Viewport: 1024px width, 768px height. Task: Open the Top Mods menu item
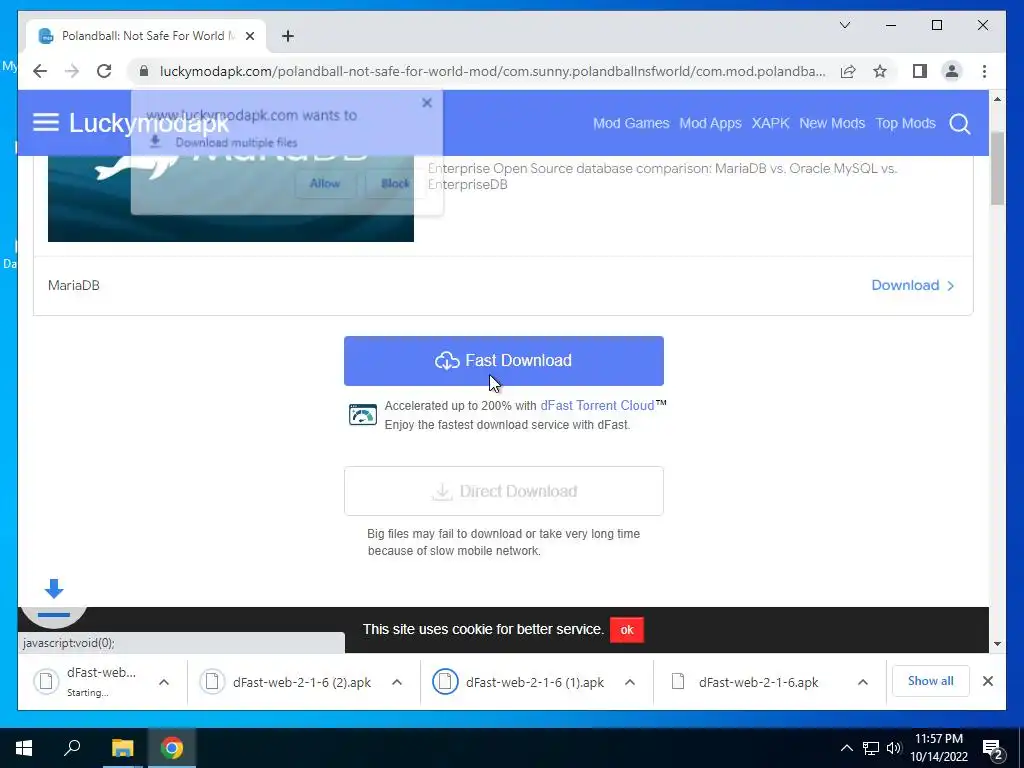905,123
